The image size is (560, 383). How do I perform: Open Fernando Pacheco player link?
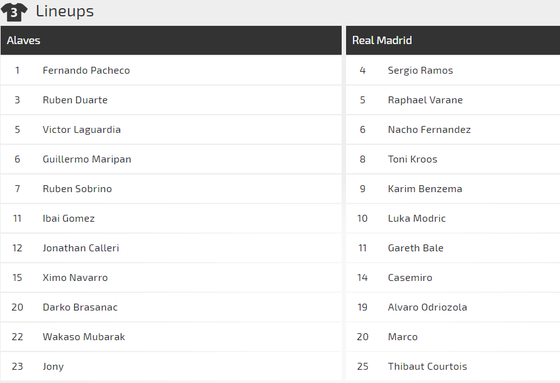point(86,70)
